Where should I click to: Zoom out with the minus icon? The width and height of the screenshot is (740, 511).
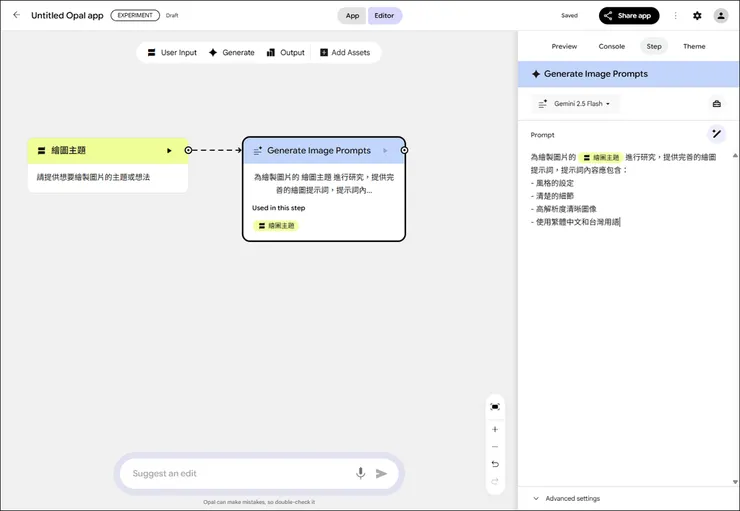495,447
